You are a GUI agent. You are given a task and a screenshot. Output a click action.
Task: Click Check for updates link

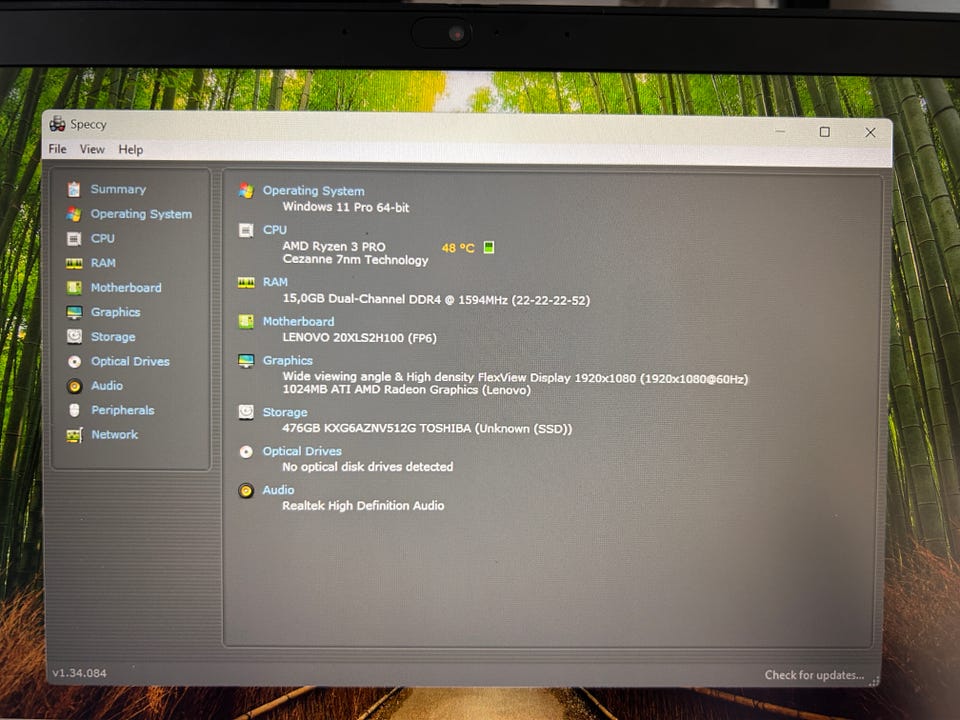(x=814, y=675)
